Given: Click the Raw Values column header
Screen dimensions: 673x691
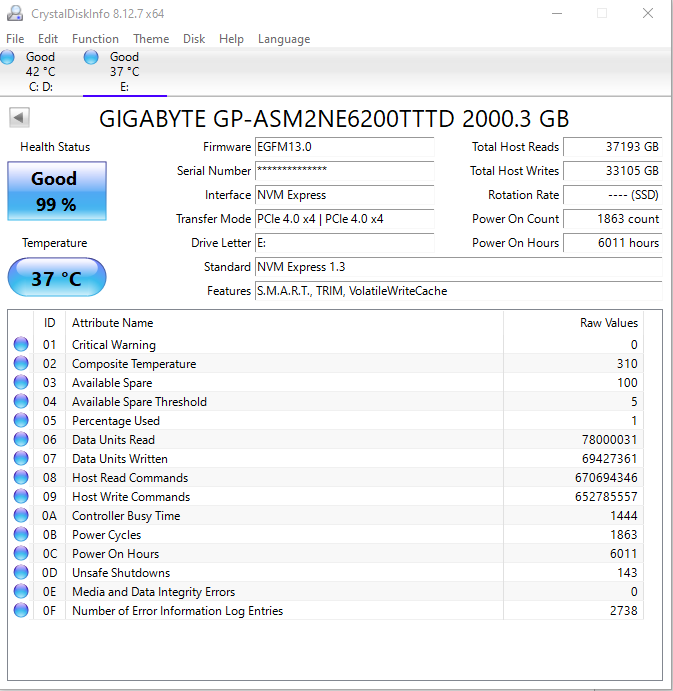Looking at the screenshot, I should [573, 323].
